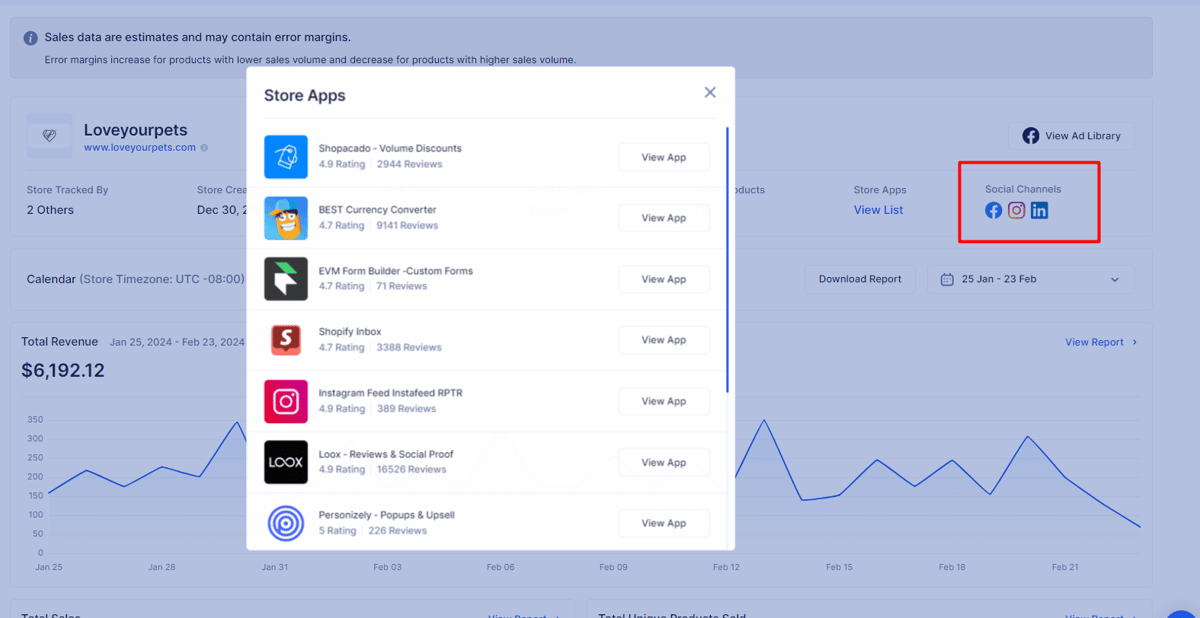Screen dimensions: 1200x618
Task: Click the Instagram Feed Instafeed app icon
Action: pos(286,401)
